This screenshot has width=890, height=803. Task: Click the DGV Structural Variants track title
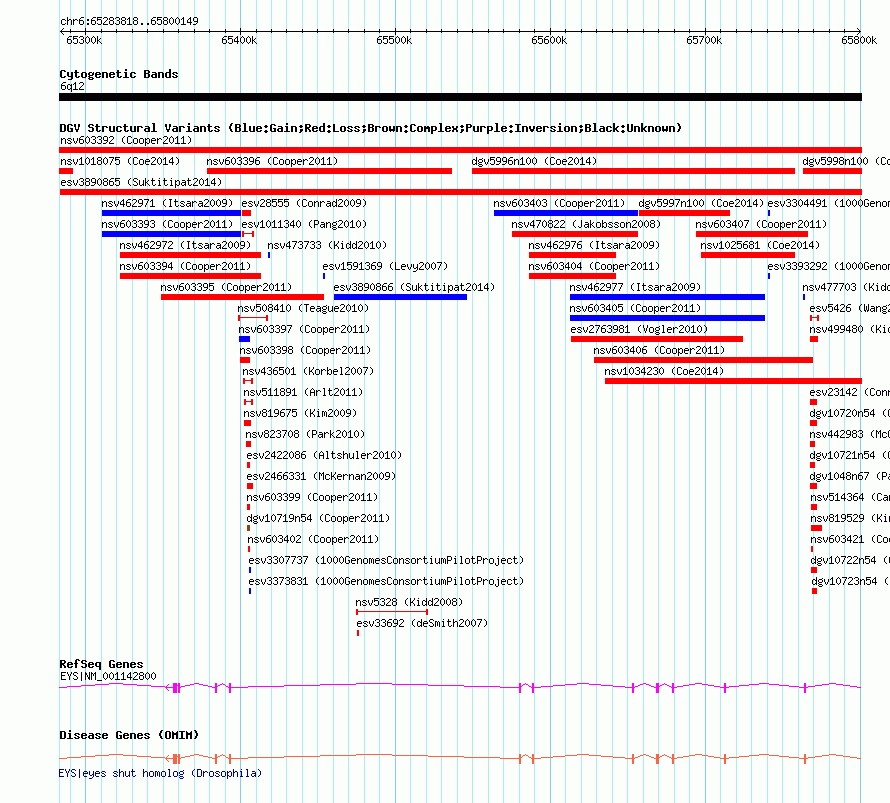click(x=371, y=128)
